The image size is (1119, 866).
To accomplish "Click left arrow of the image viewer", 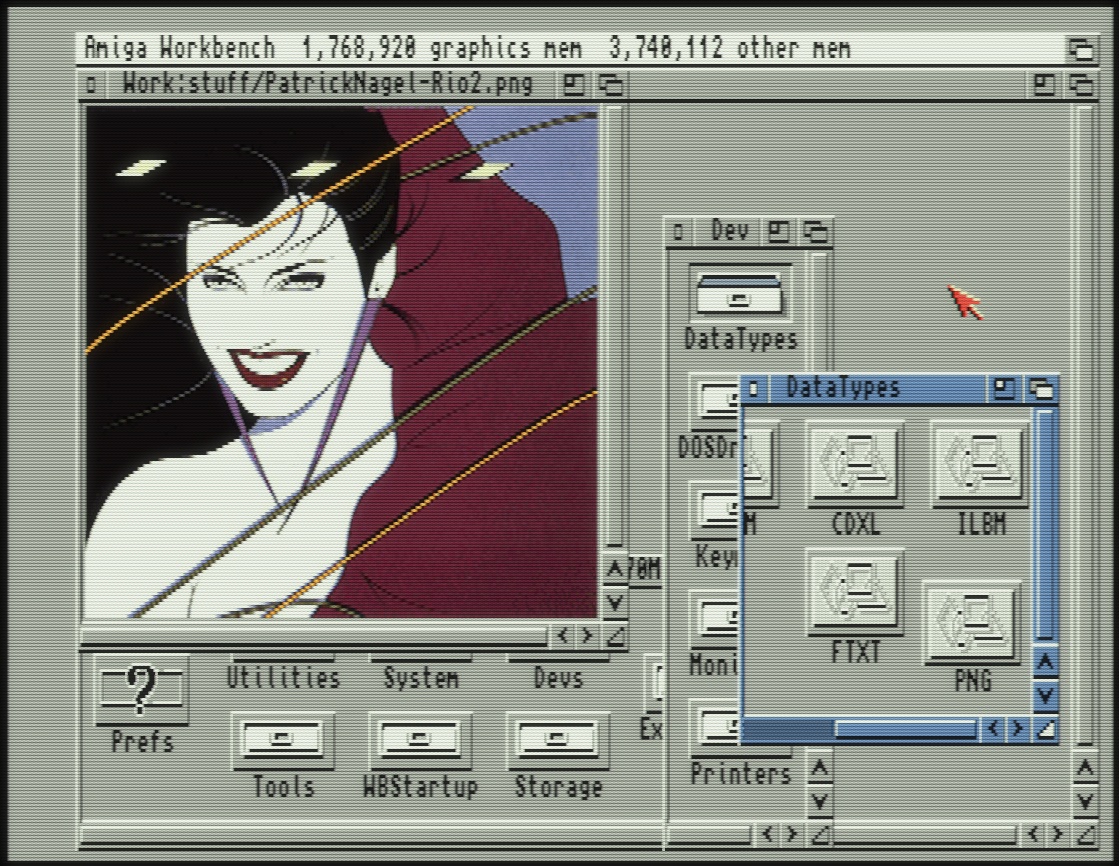I will click(563, 635).
